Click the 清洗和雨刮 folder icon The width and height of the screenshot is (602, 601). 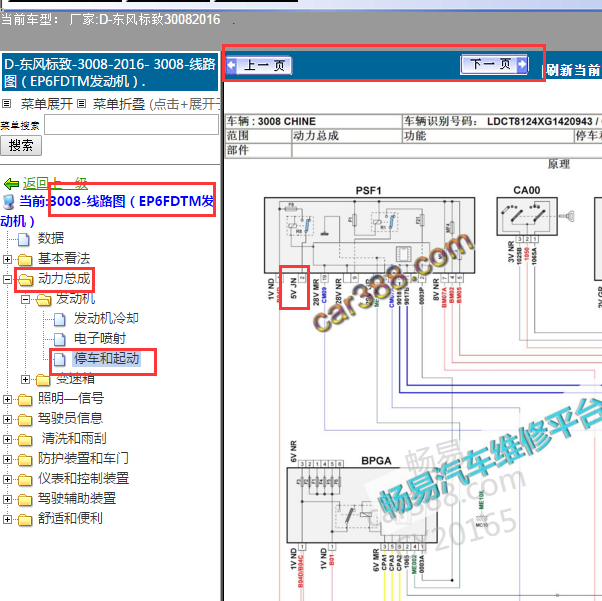click(25, 440)
